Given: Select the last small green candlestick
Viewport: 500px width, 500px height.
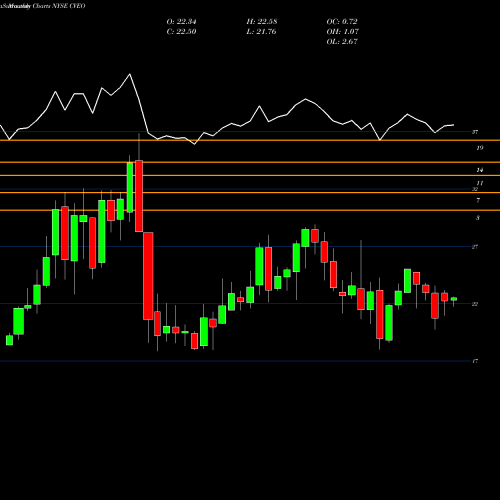Looking at the screenshot, I should [x=454, y=299].
